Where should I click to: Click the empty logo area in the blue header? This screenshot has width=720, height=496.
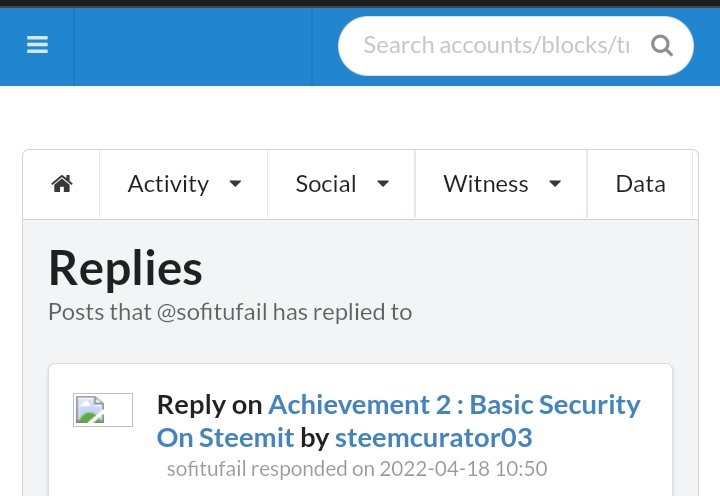click(x=193, y=46)
